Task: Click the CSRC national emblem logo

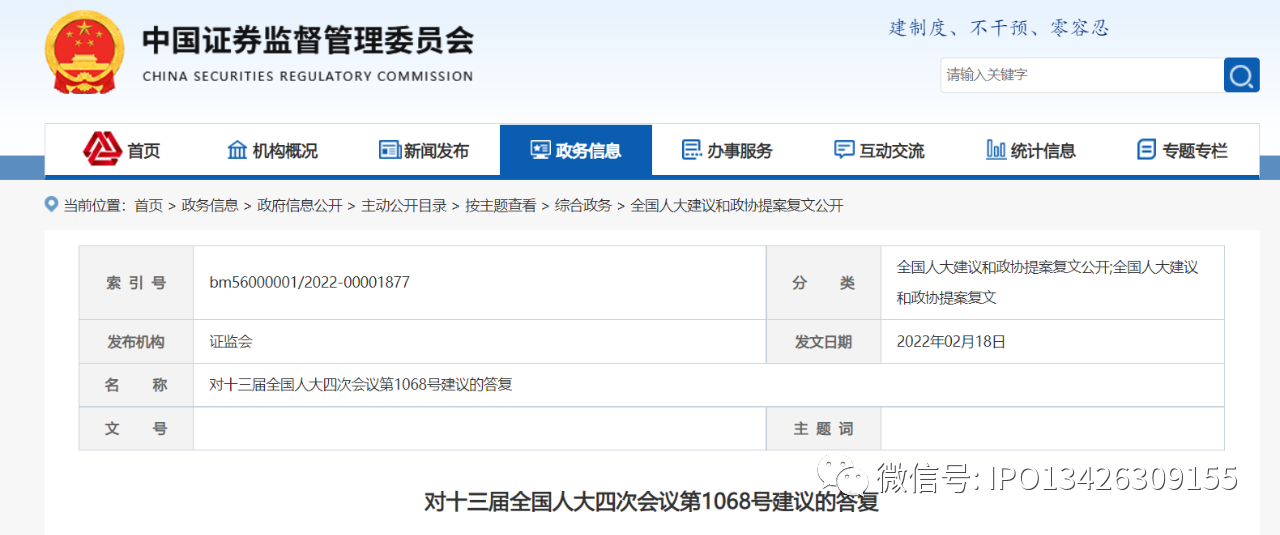Action: point(85,54)
